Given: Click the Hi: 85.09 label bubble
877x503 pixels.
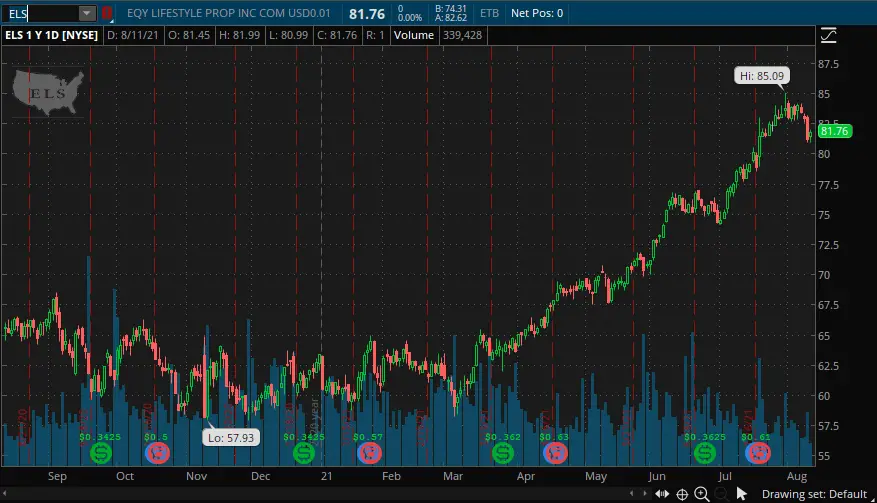Looking at the screenshot, I should coord(762,76).
